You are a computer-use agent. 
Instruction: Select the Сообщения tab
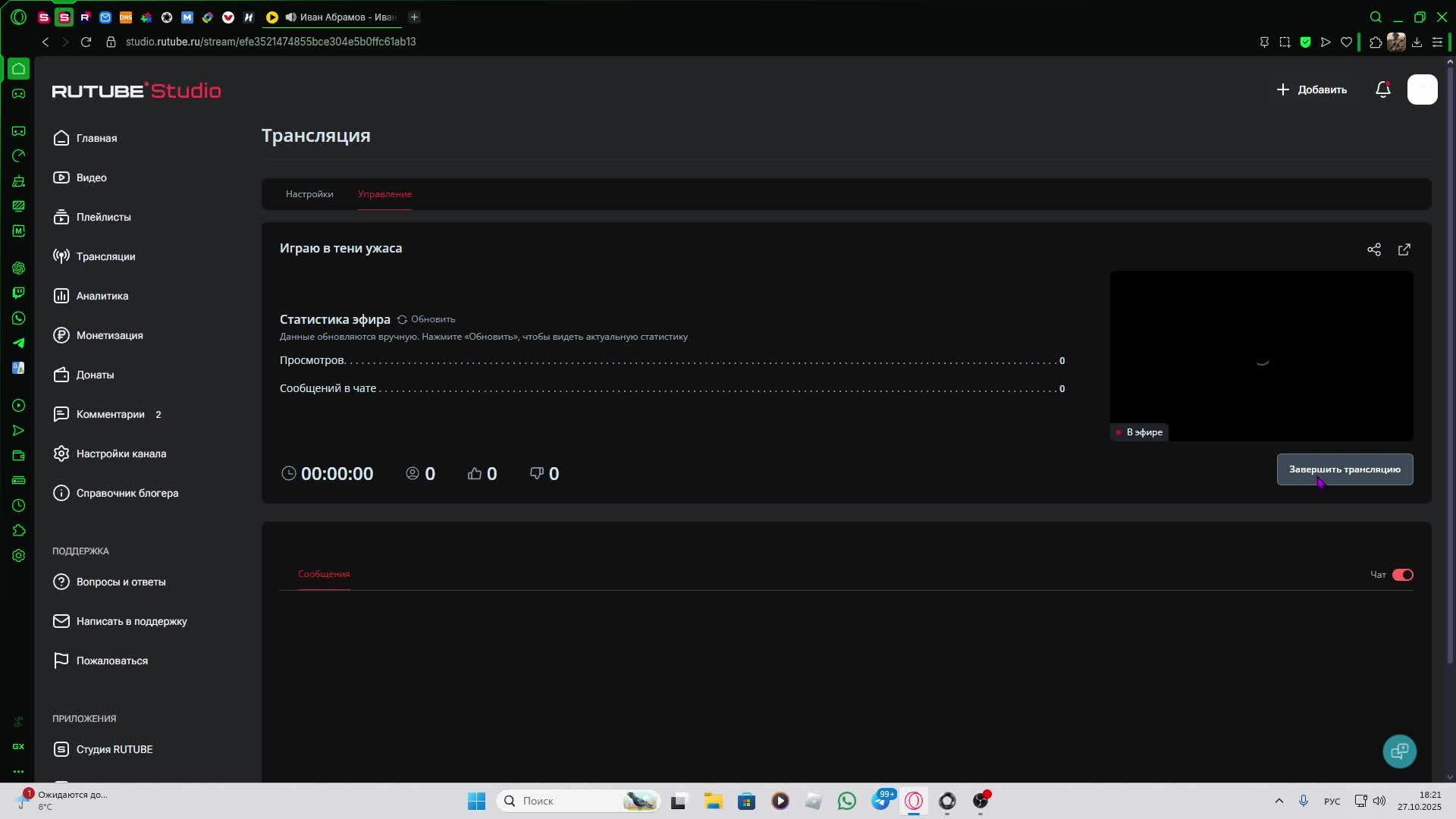[x=324, y=574]
